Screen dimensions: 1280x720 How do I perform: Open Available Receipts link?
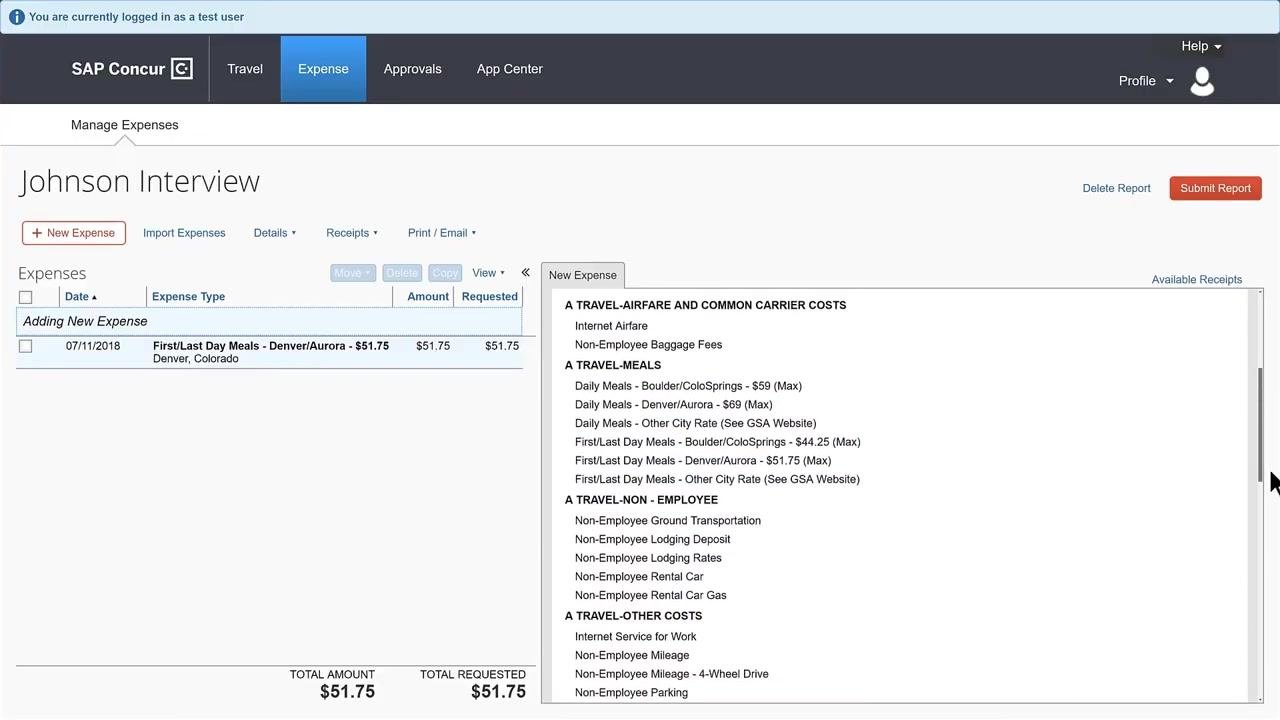[1196, 280]
